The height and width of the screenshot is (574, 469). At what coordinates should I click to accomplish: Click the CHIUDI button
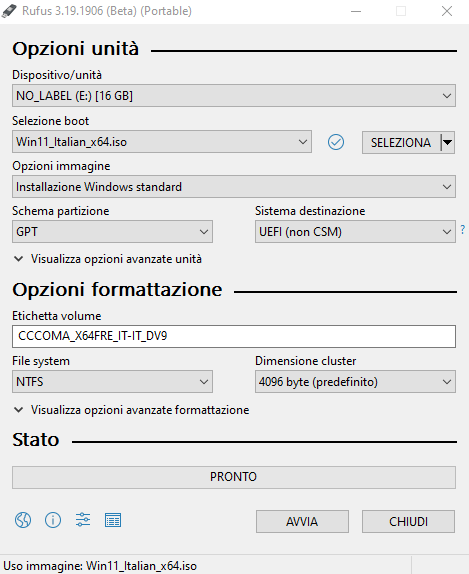[x=408, y=521]
